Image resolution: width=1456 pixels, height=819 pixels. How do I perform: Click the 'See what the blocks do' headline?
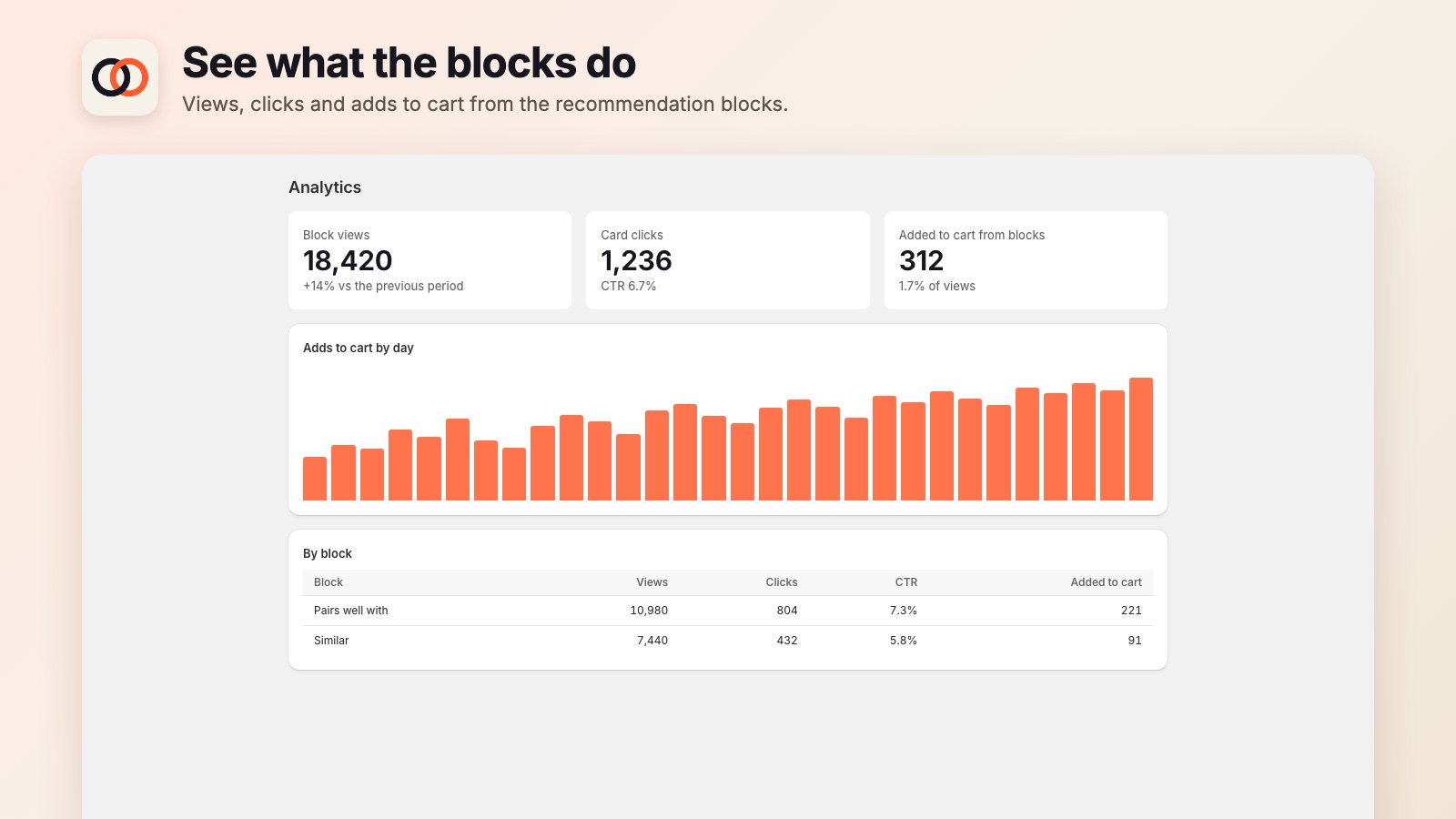(x=409, y=63)
